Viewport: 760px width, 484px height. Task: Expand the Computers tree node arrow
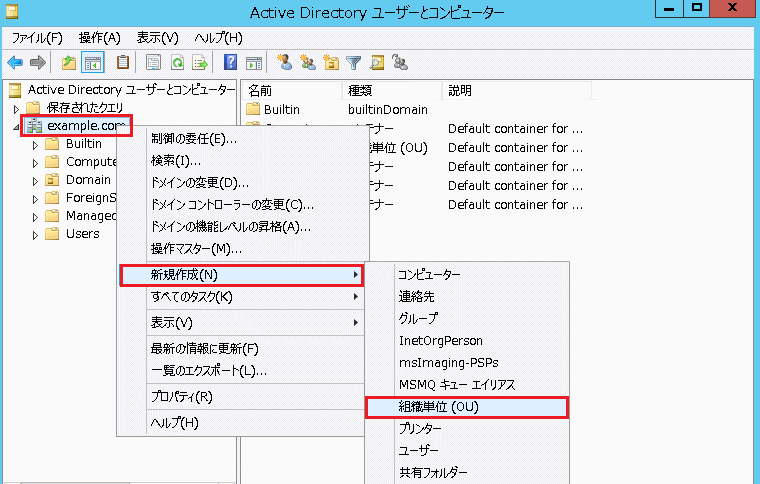(x=35, y=163)
